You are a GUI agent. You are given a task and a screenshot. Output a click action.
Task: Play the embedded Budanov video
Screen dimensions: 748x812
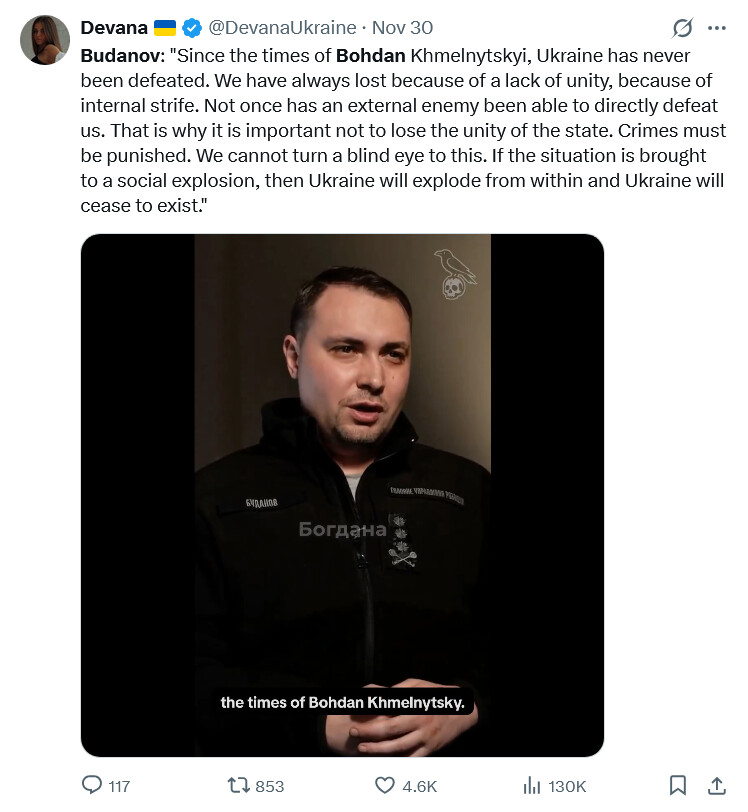pos(342,495)
